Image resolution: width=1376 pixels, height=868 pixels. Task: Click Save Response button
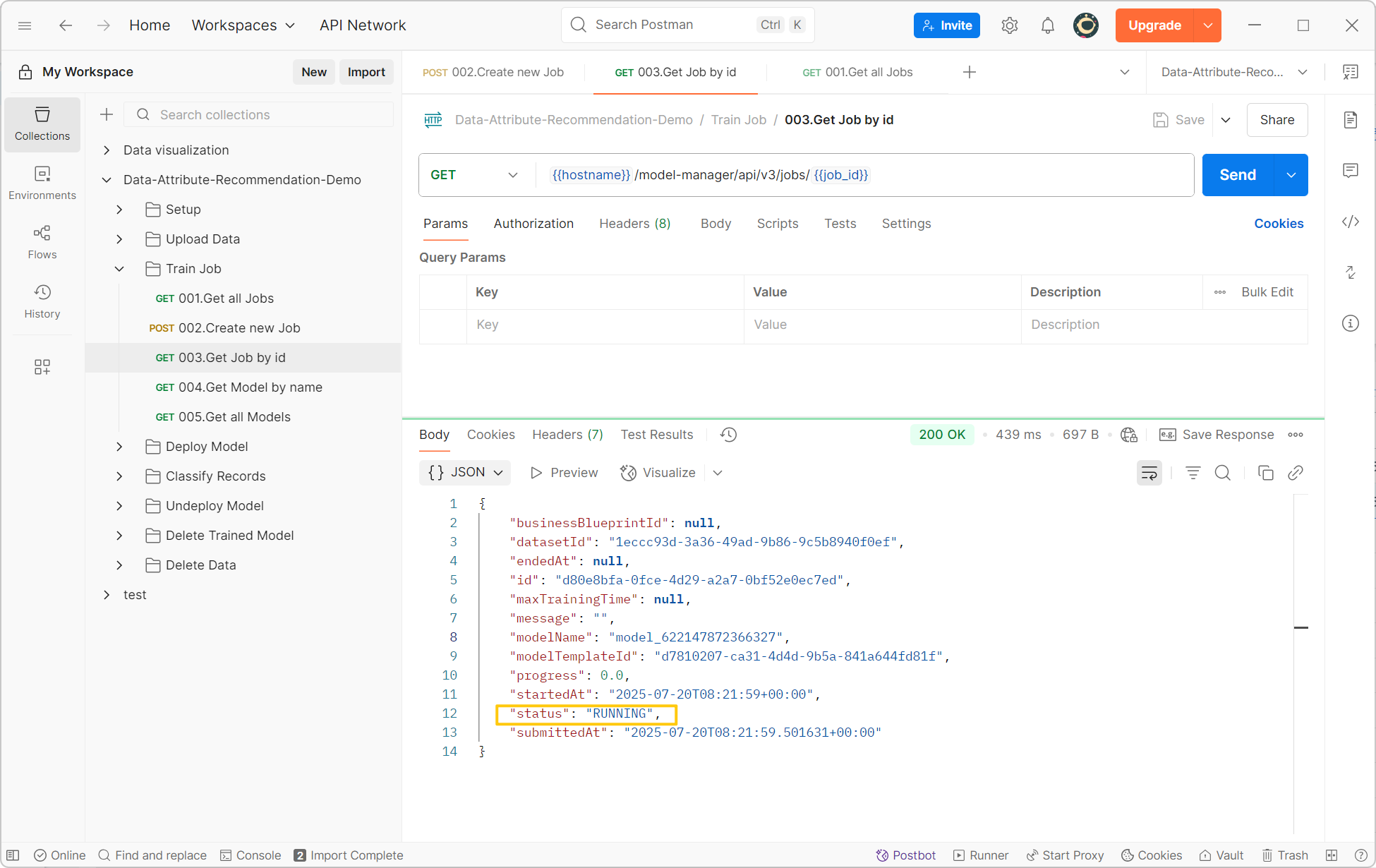1217,435
